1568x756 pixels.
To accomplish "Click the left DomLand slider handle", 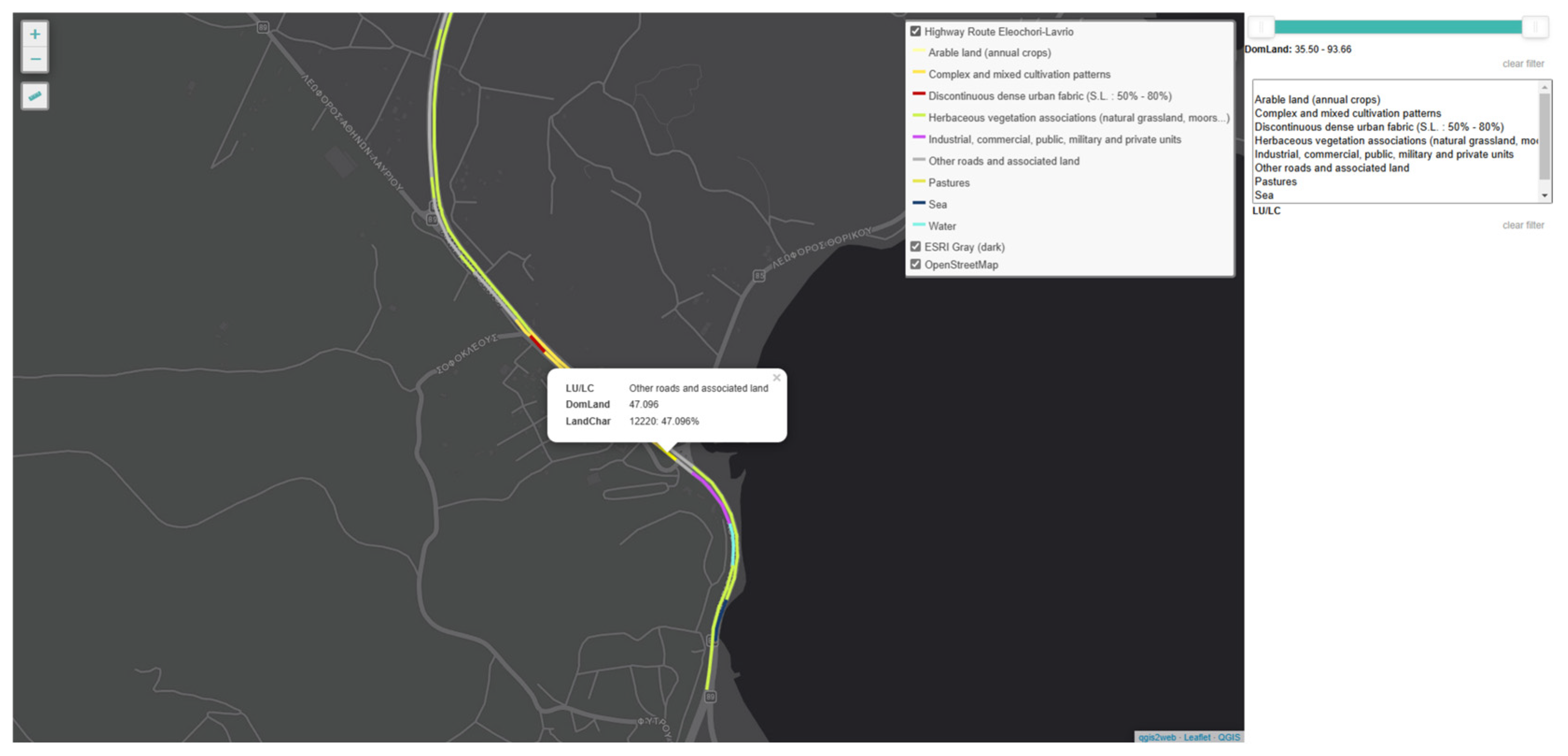I will [1261, 27].
